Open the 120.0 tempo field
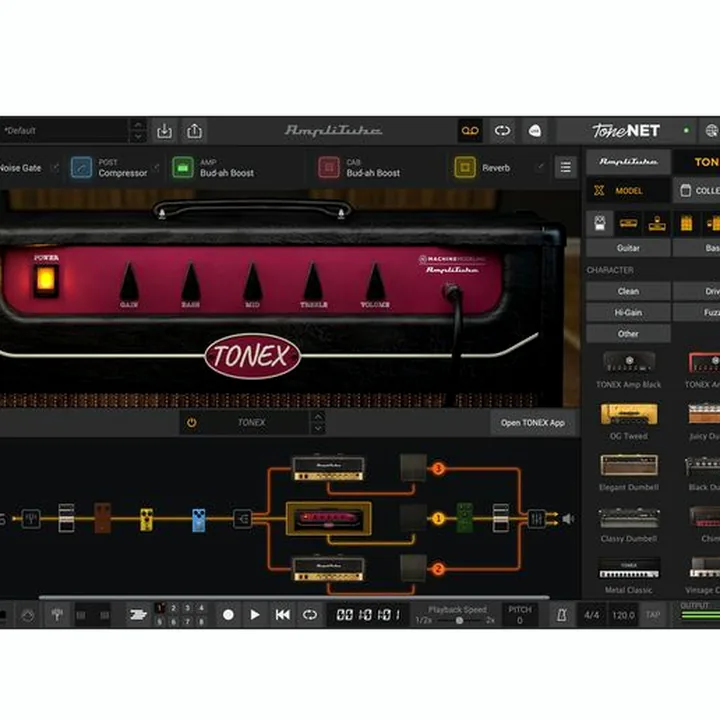The height and width of the screenshot is (720, 720). click(x=623, y=615)
